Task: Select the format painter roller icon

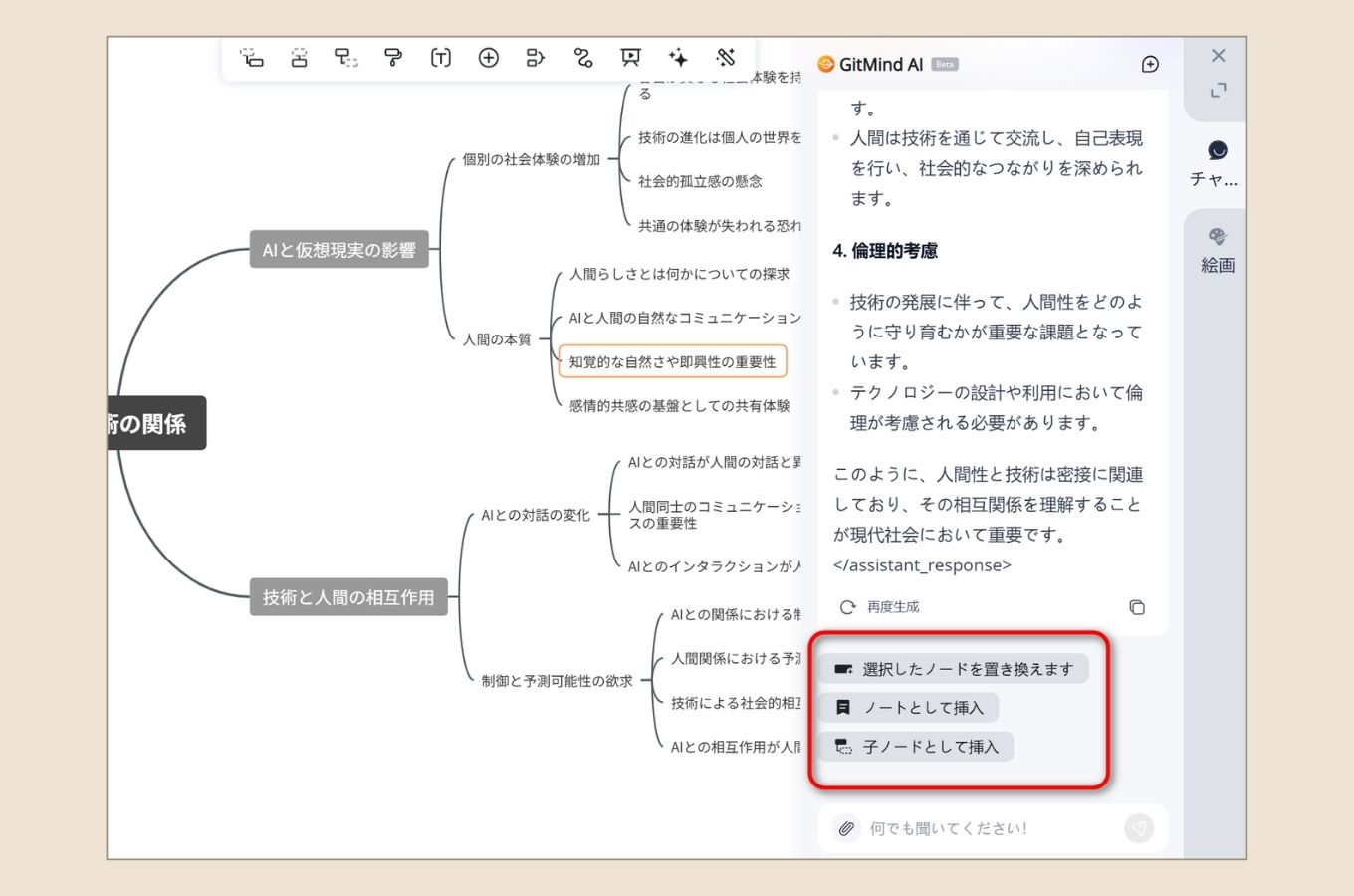Action: click(x=393, y=58)
